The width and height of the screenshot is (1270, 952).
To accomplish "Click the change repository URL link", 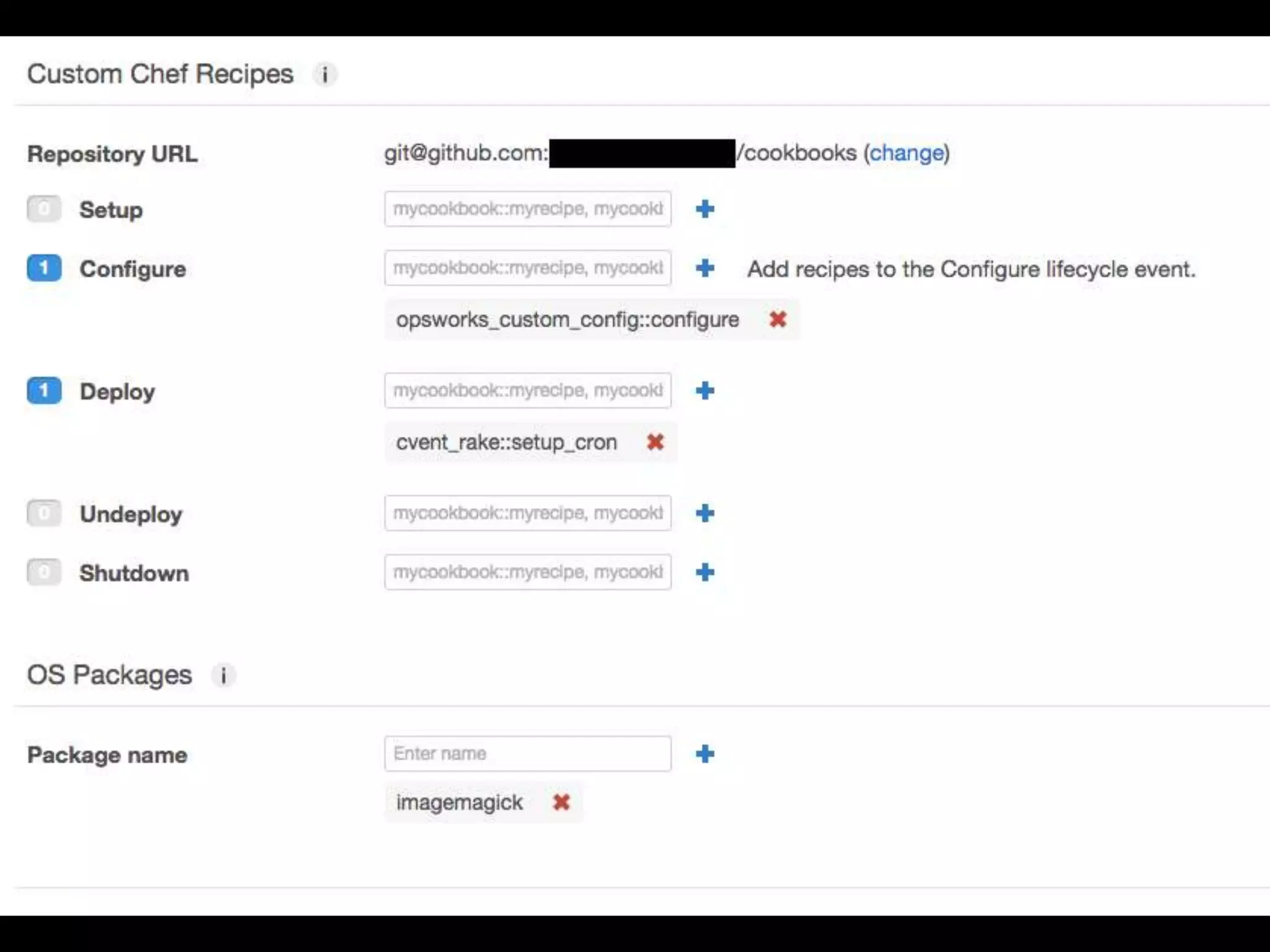I will point(906,153).
